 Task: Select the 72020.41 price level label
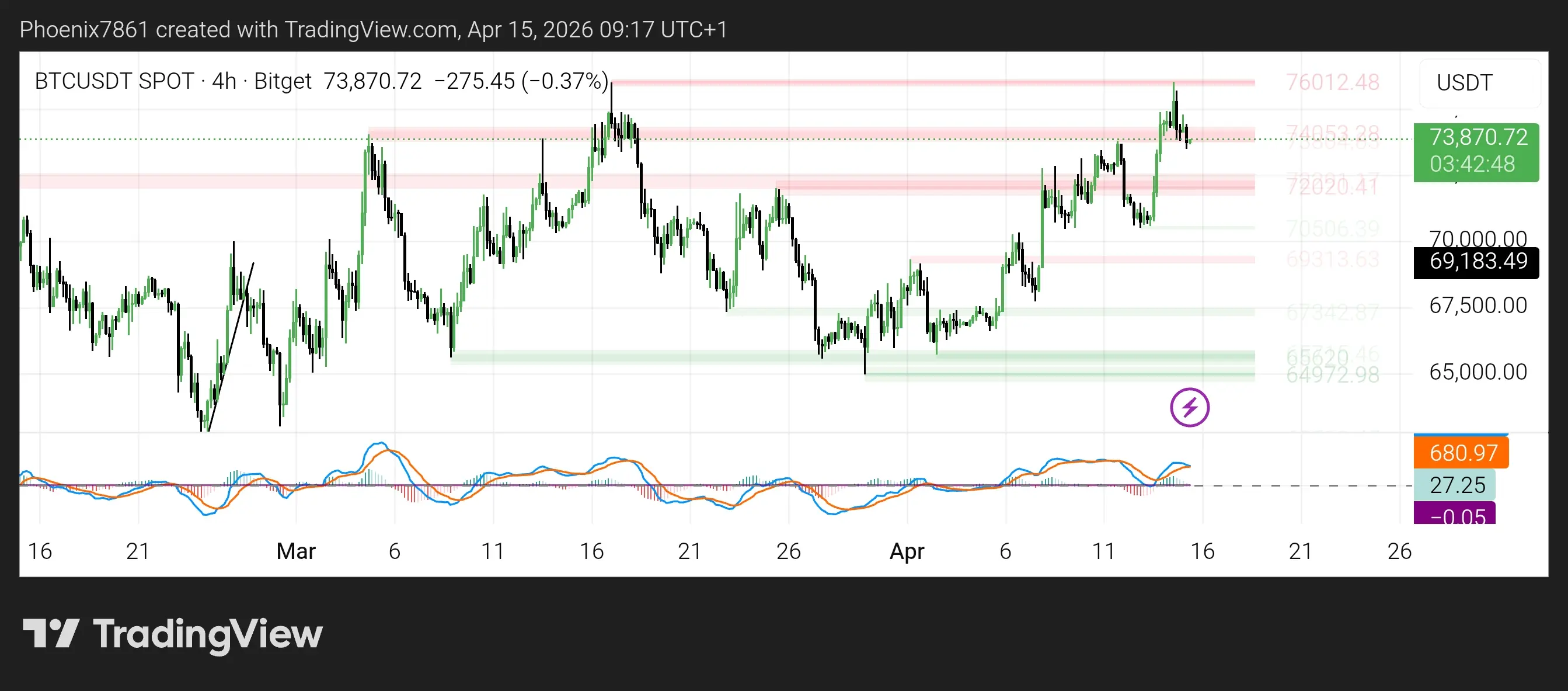point(1332,187)
